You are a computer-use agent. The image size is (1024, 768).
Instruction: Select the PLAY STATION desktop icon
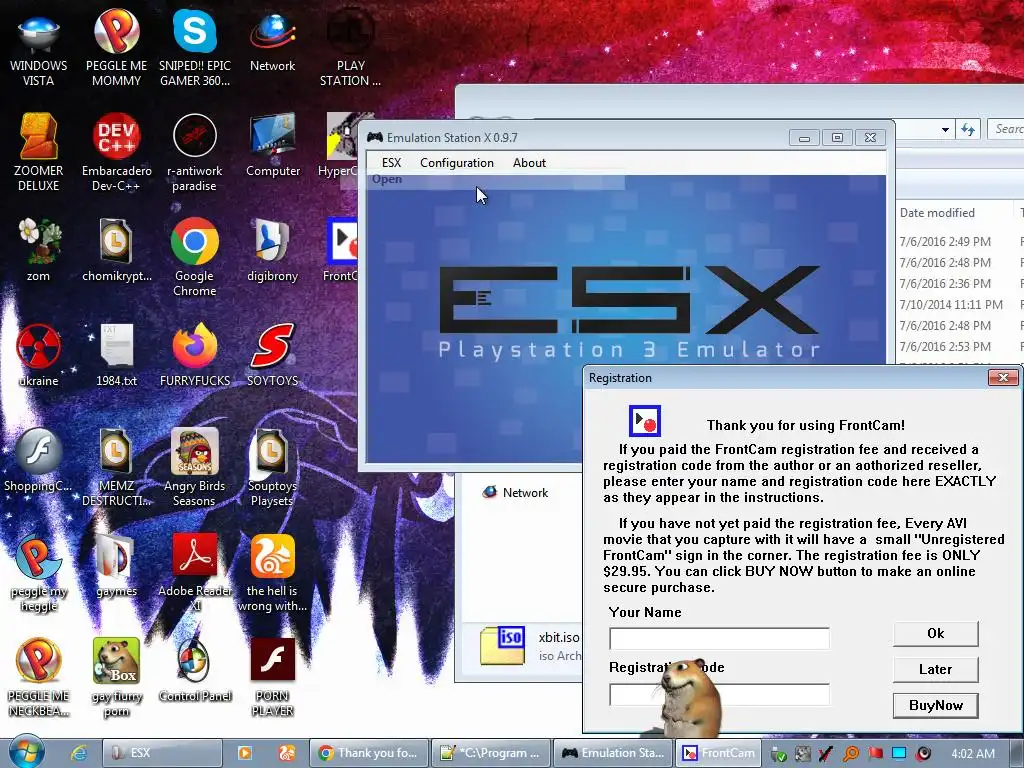coord(350,49)
